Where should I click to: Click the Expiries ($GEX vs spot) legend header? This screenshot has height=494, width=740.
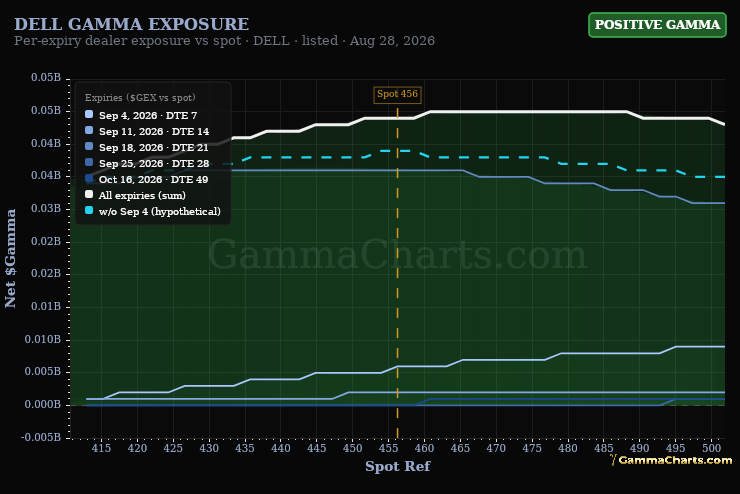coord(140,98)
